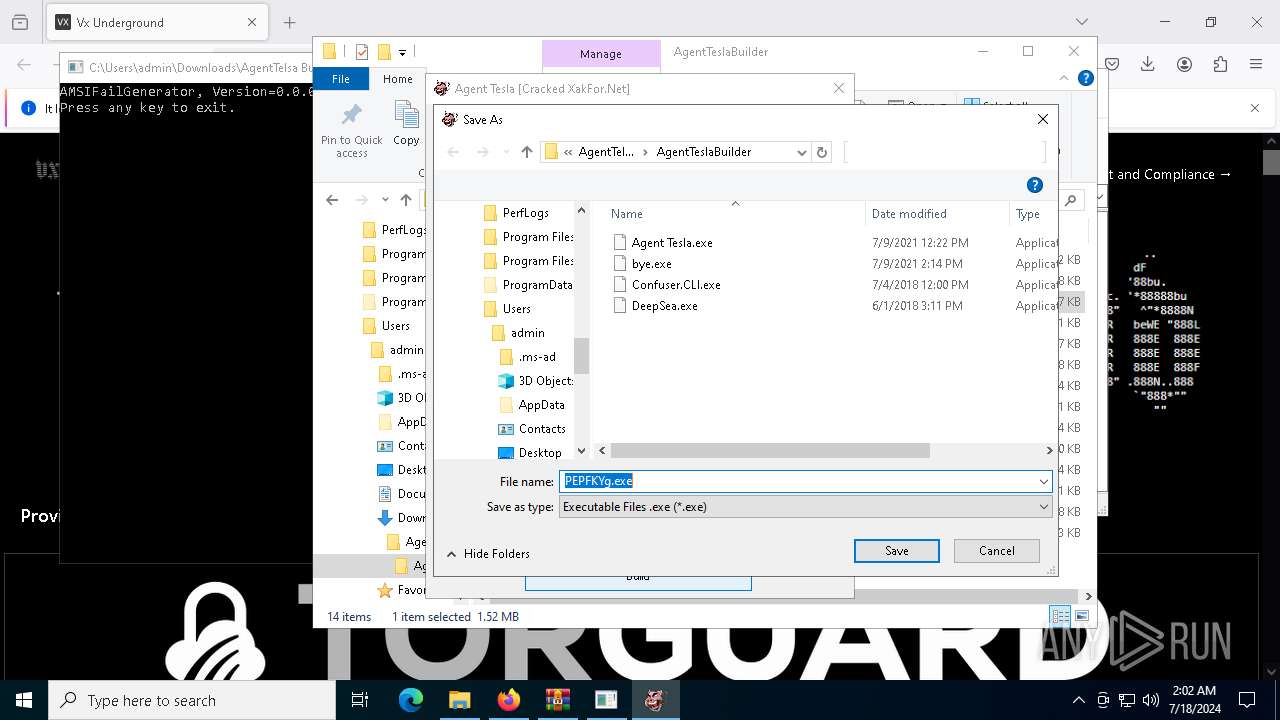Click the Save button in the Save As dialog

(896, 551)
